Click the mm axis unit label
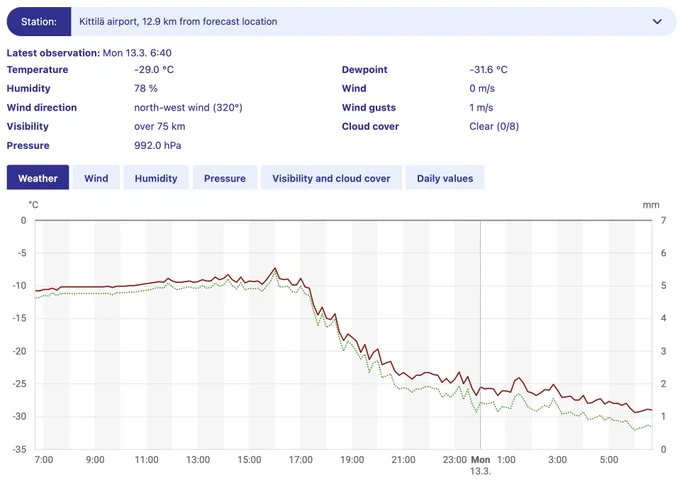Screen dimensions: 680x480 click(x=651, y=205)
